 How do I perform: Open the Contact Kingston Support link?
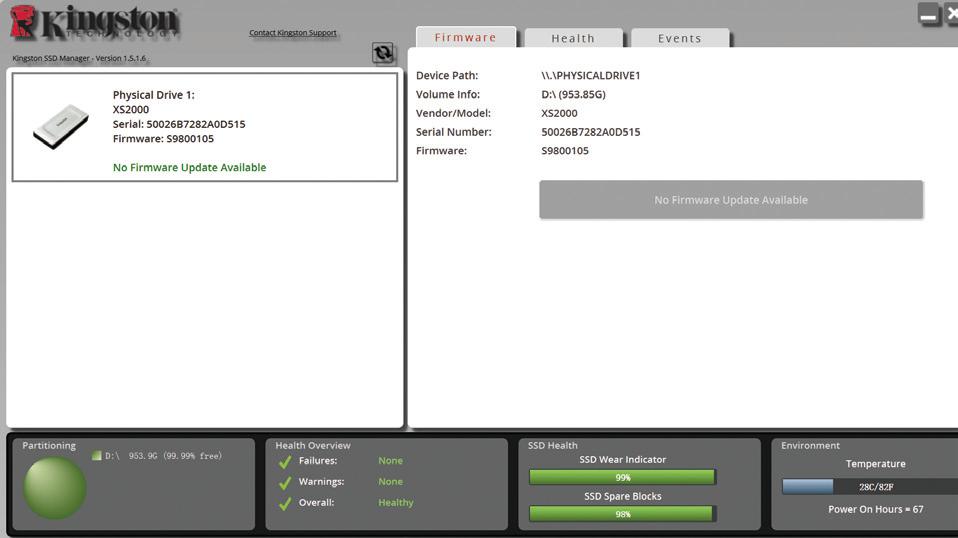[x=293, y=32]
